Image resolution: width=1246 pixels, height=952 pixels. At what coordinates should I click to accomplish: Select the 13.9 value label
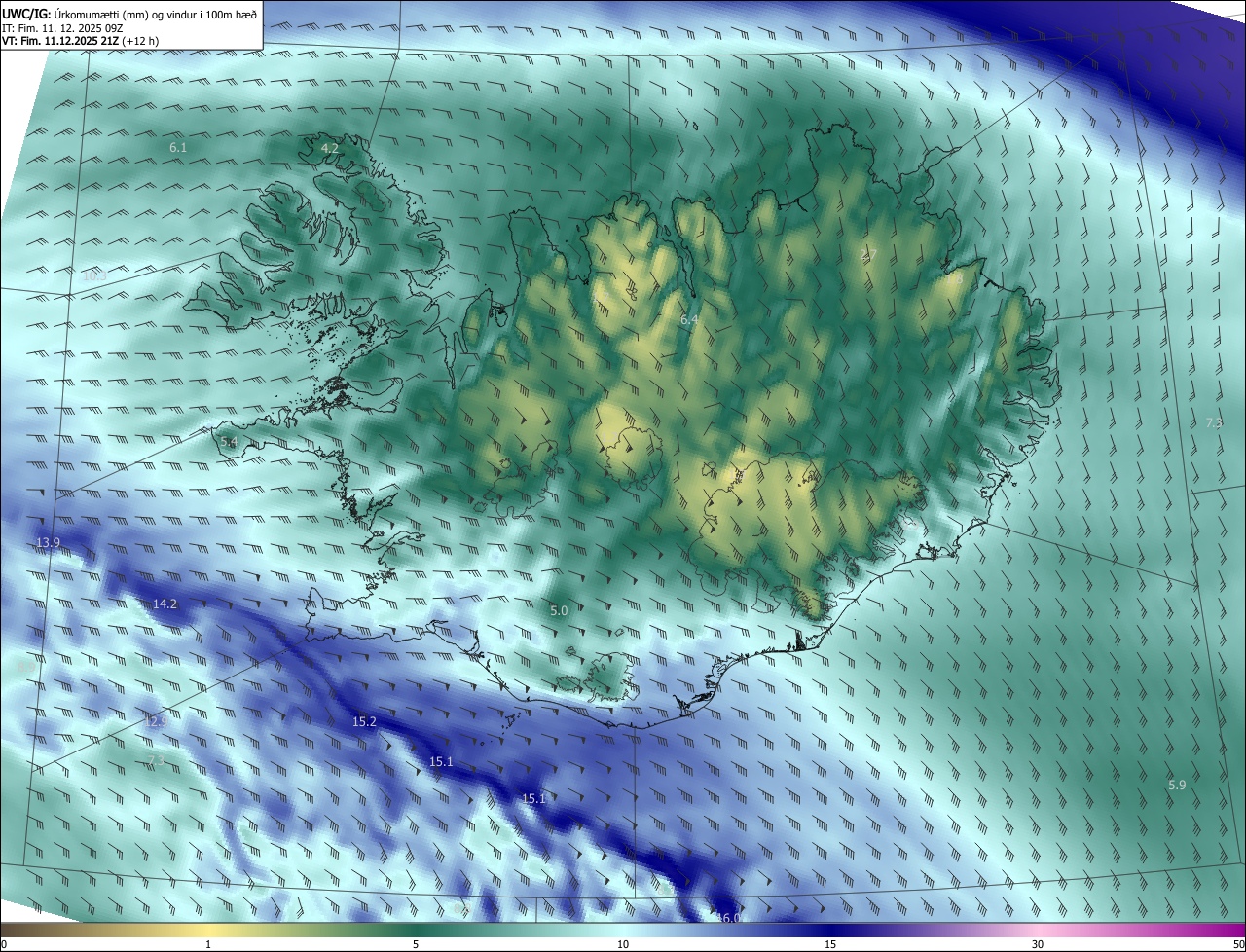[x=48, y=542]
